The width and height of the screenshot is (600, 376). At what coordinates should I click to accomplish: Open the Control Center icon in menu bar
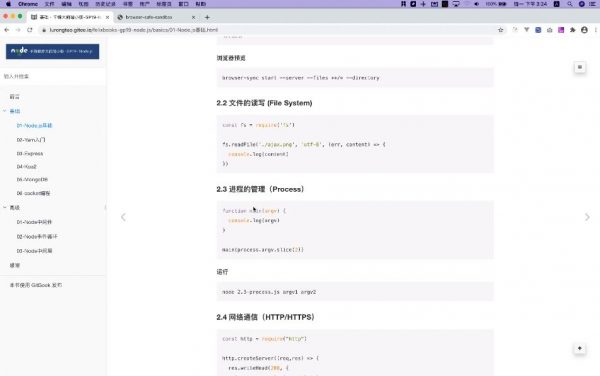[593, 4]
